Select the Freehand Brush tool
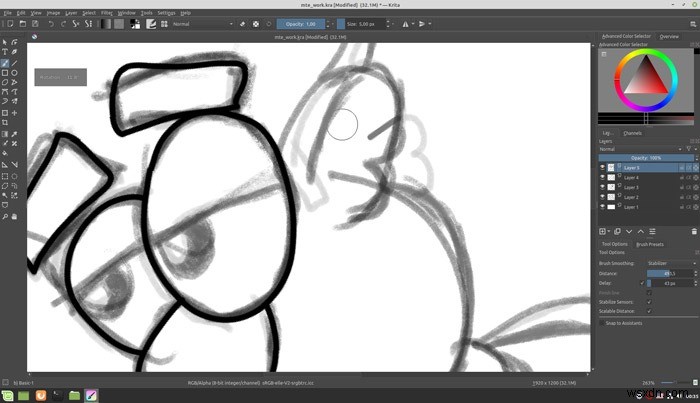This screenshot has height=403, width=700. point(5,63)
